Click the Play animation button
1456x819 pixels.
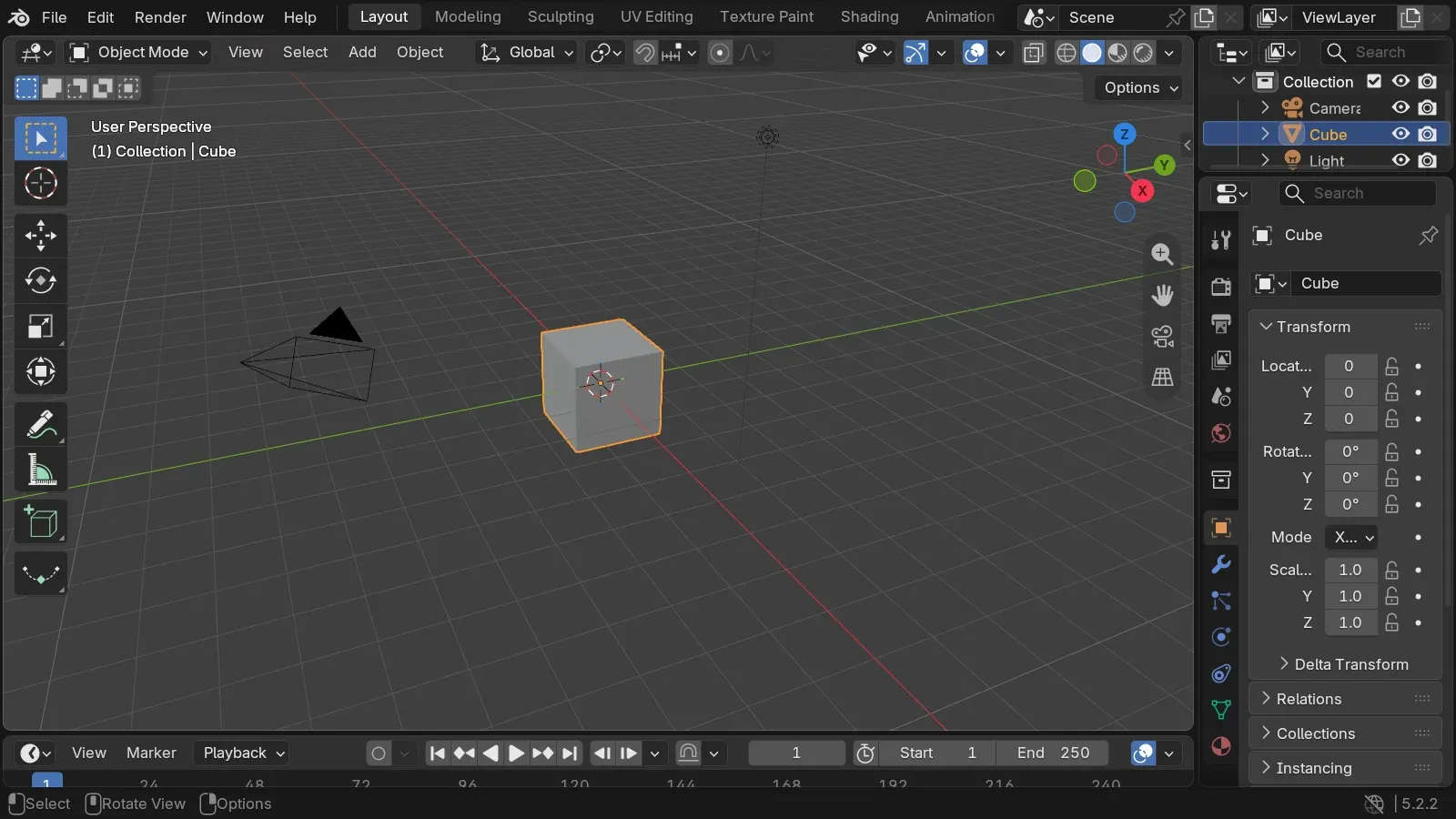[x=516, y=753]
